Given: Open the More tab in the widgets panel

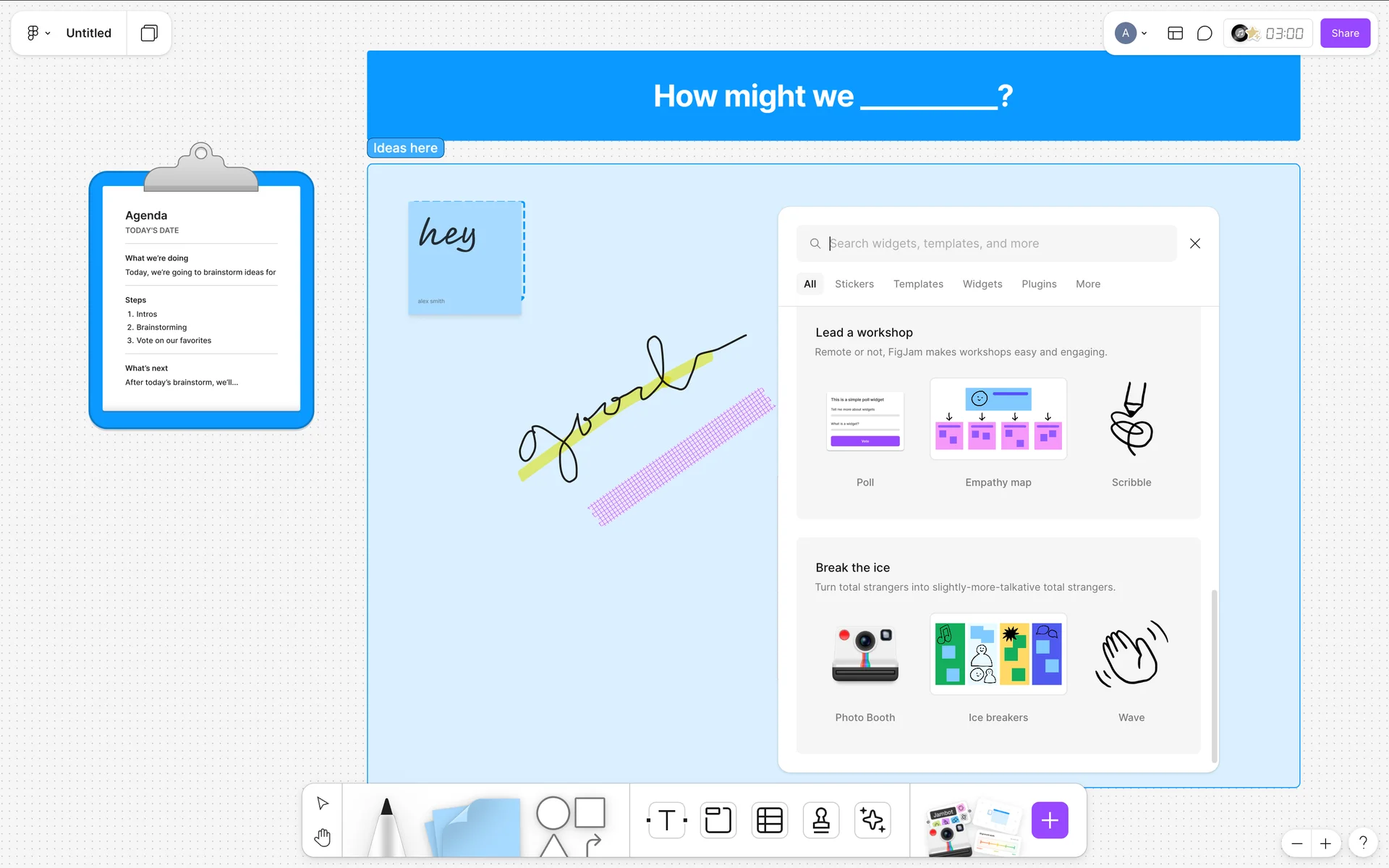Looking at the screenshot, I should click(x=1087, y=284).
